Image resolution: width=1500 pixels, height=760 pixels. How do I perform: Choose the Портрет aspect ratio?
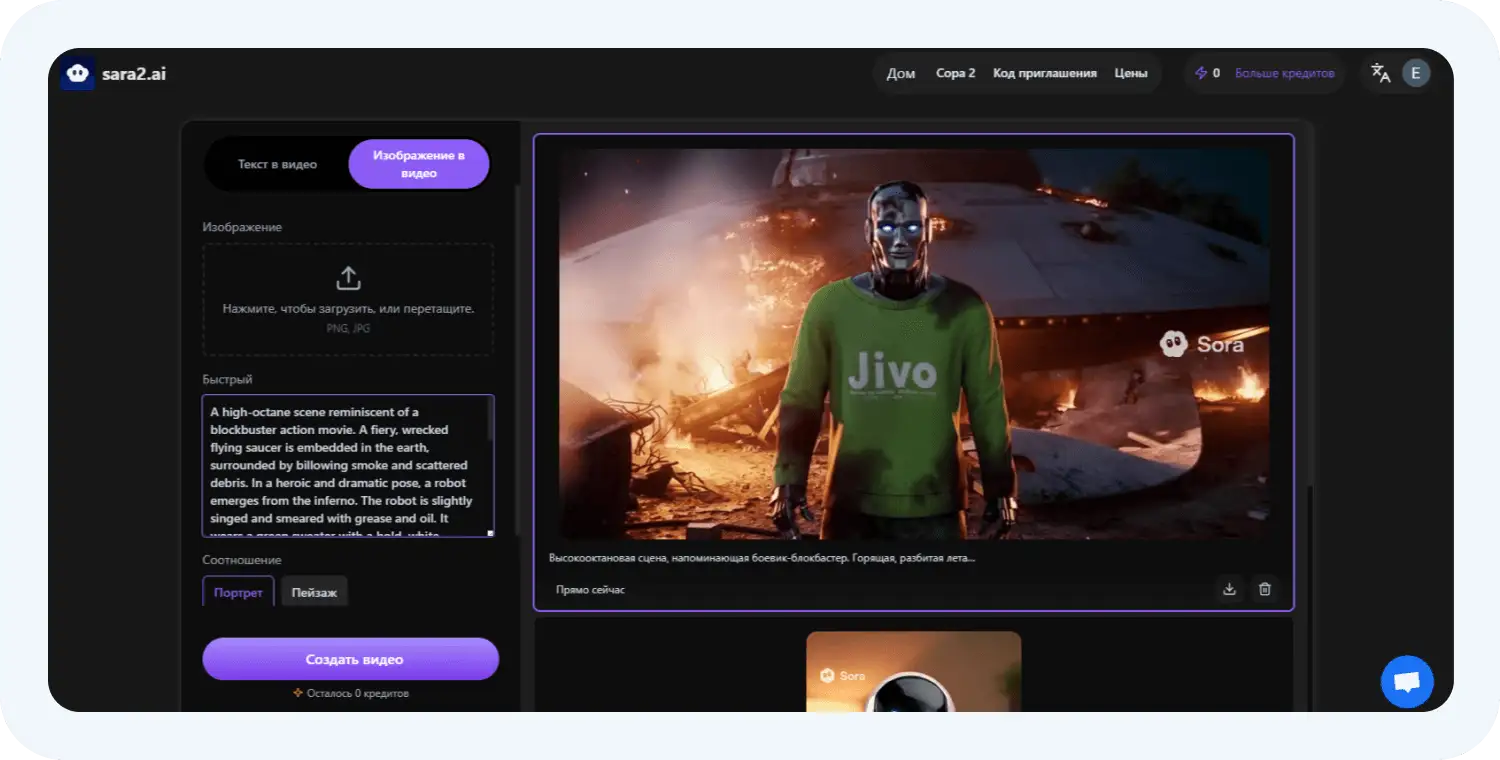click(x=238, y=592)
